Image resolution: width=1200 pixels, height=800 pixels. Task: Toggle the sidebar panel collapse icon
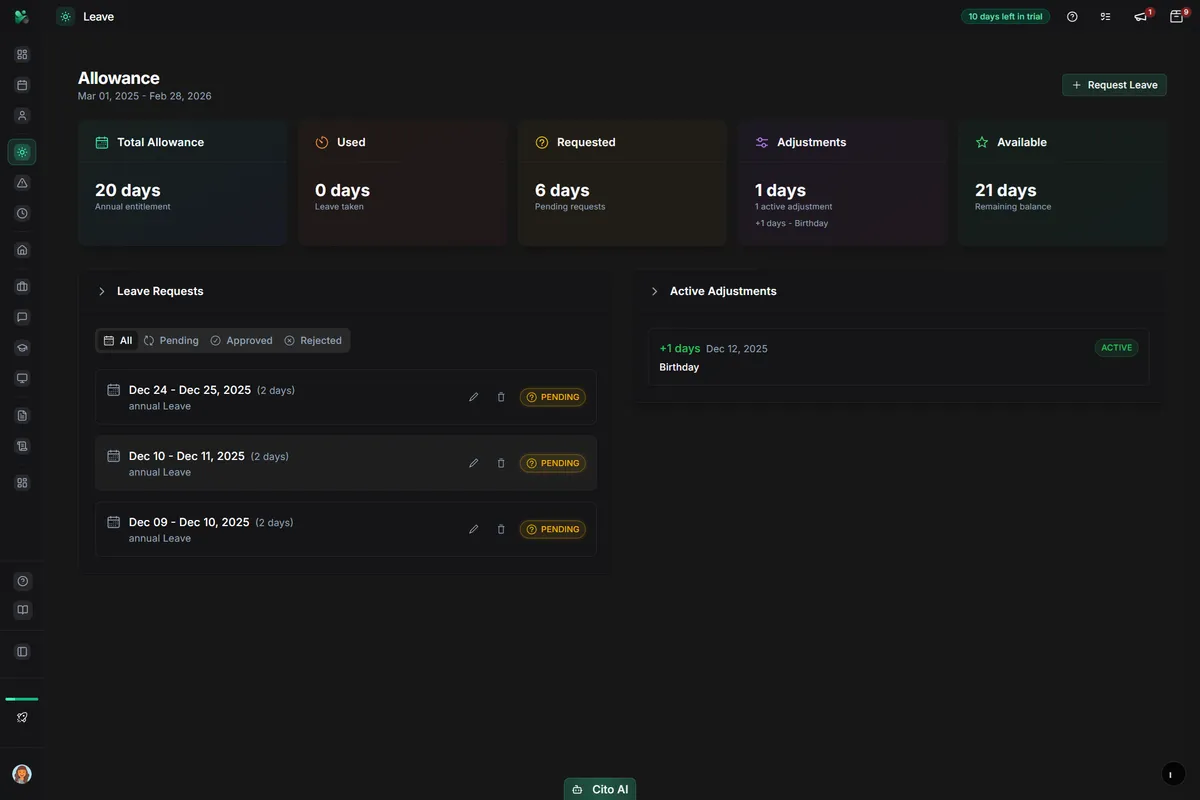[22, 652]
